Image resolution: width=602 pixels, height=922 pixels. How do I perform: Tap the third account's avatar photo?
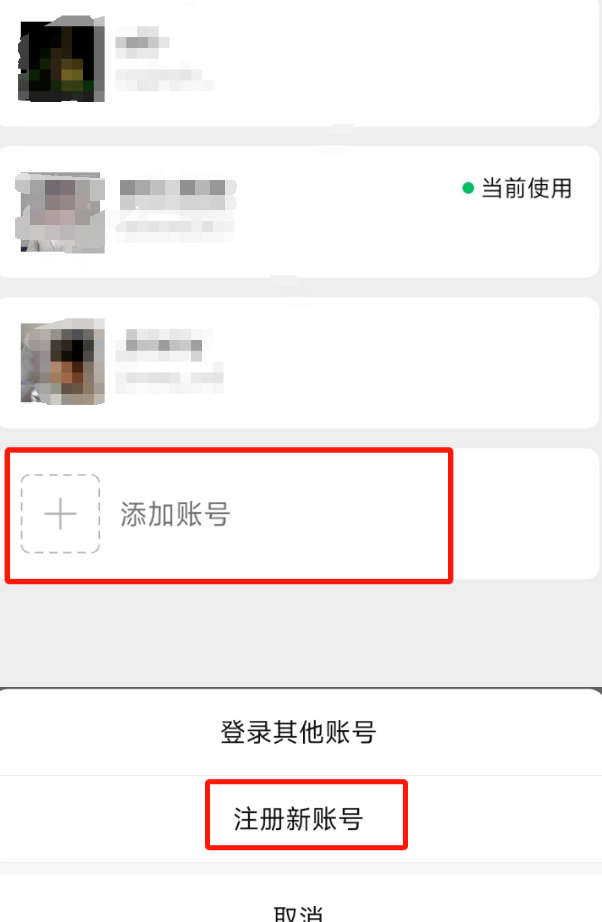point(62,362)
